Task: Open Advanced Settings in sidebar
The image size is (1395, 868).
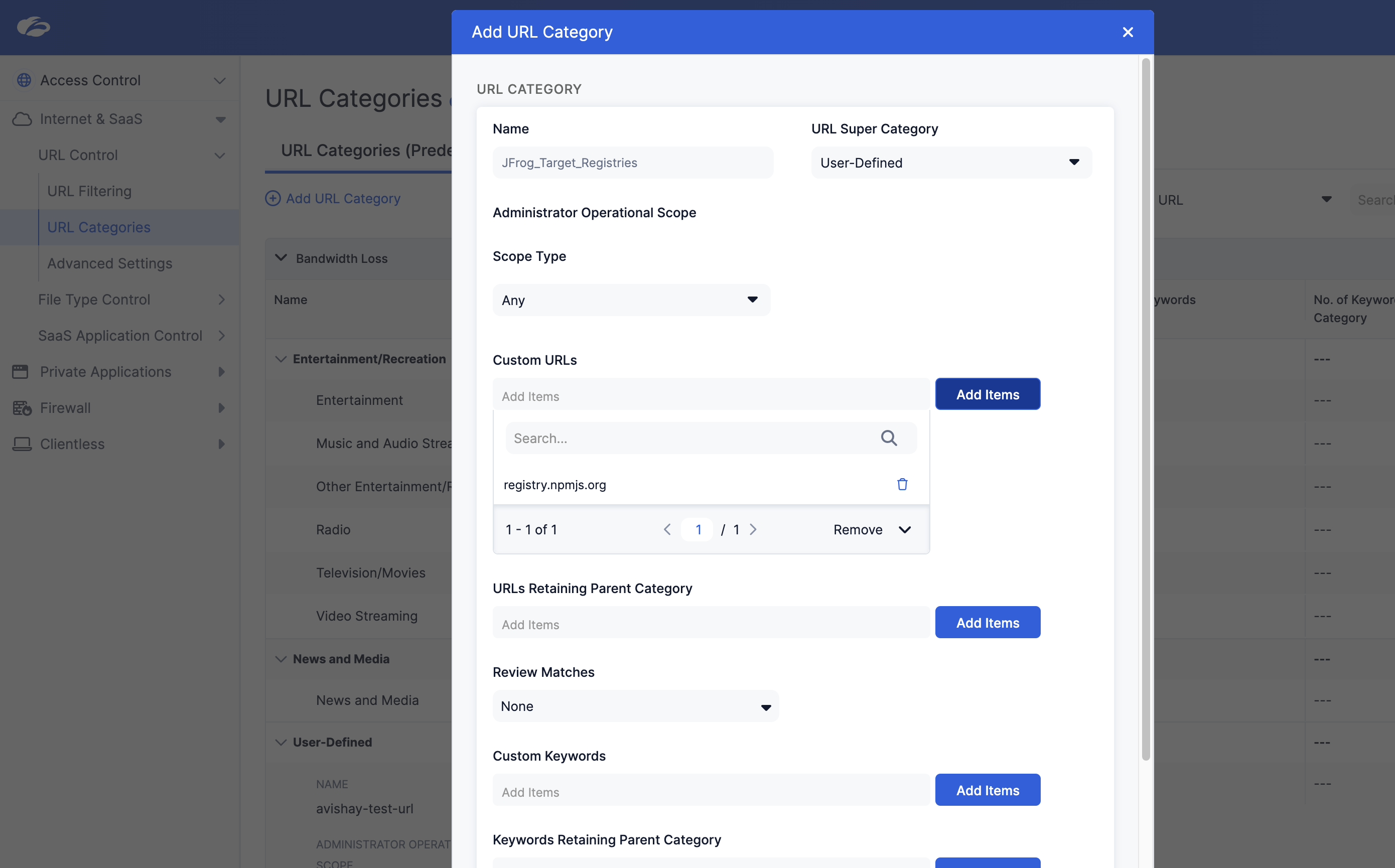Action: point(110,263)
